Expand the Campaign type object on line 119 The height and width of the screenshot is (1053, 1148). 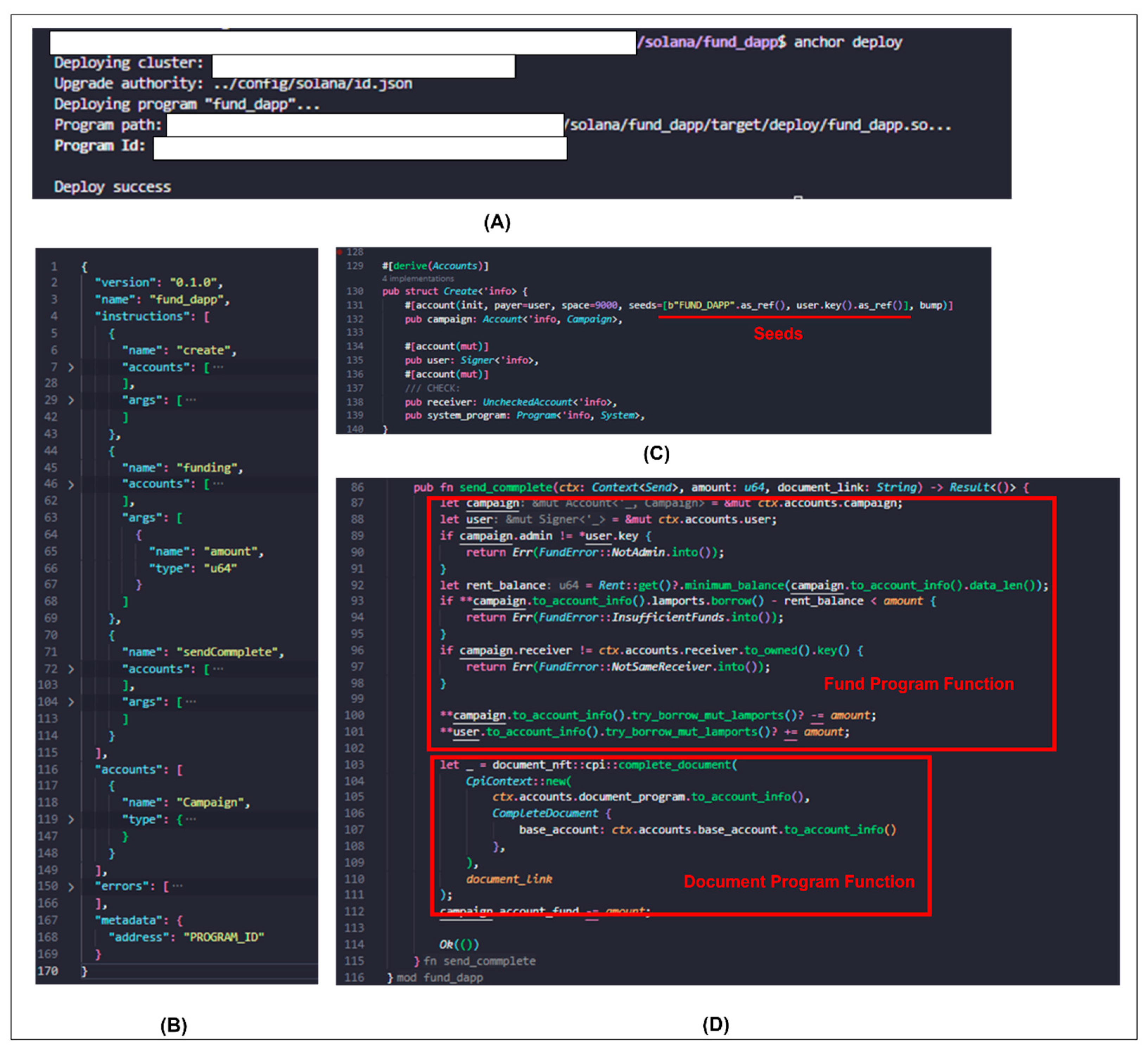[71, 820]
